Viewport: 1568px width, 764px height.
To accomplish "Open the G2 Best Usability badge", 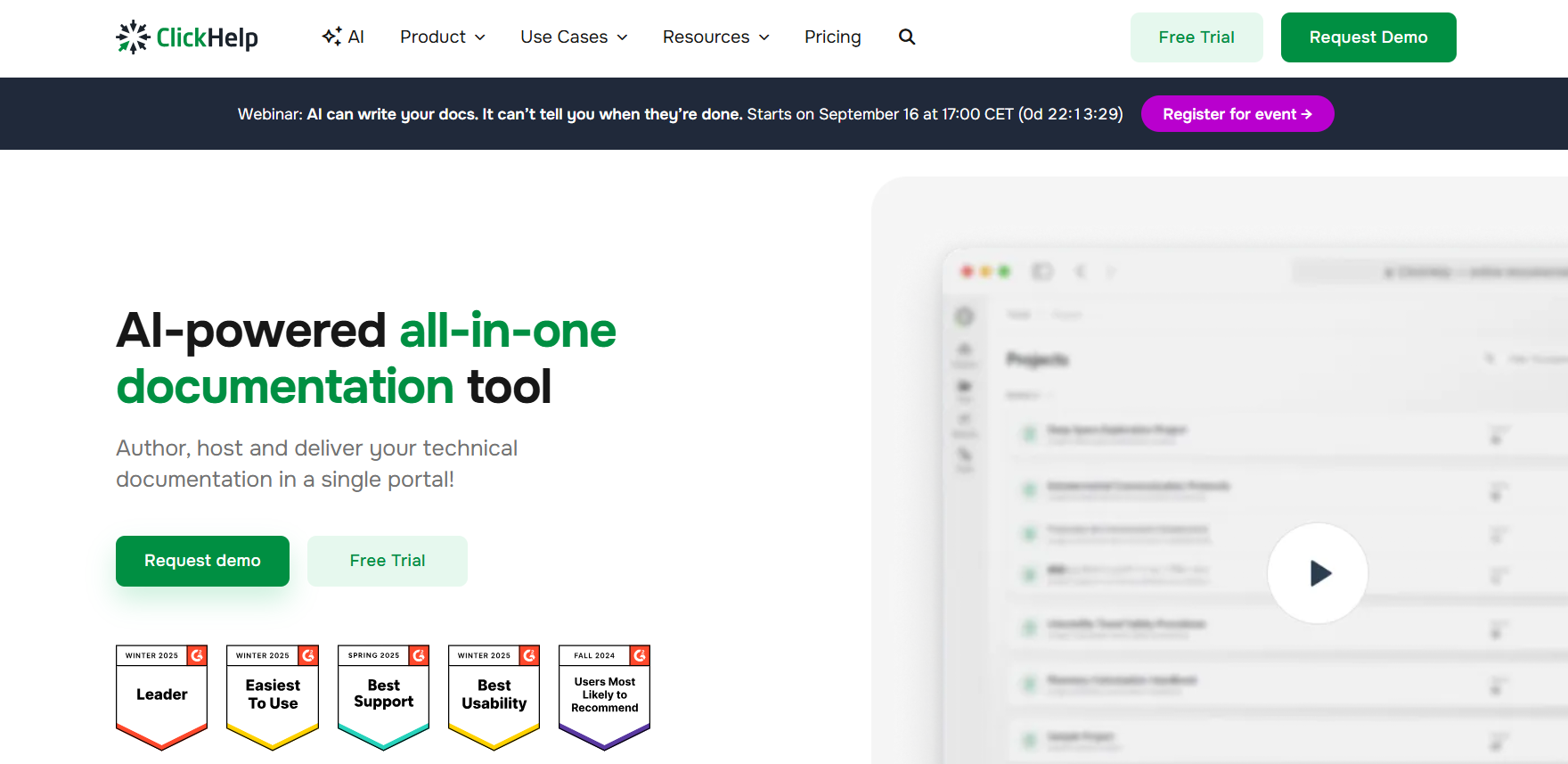I will pyautogui.click(x=494, y=697).
